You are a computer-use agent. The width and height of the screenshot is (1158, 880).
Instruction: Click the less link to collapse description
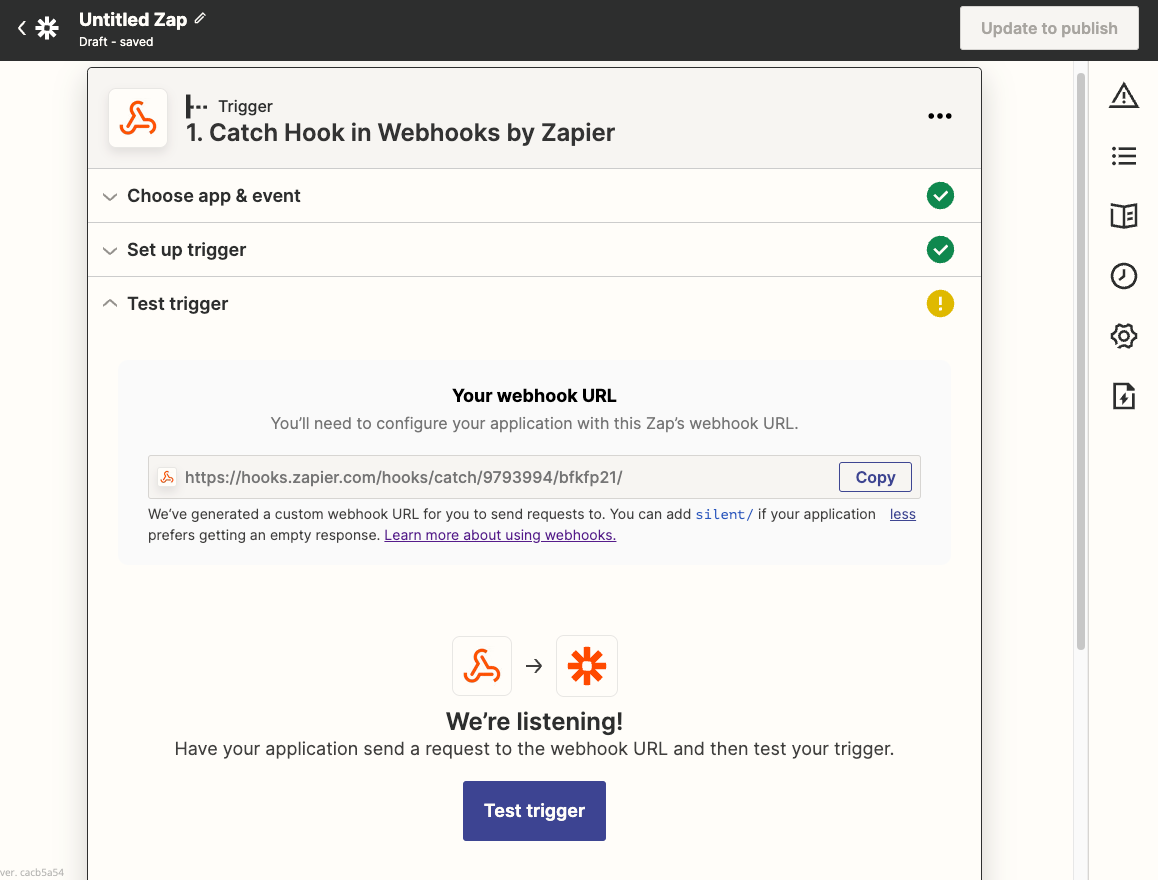point(902,515)
